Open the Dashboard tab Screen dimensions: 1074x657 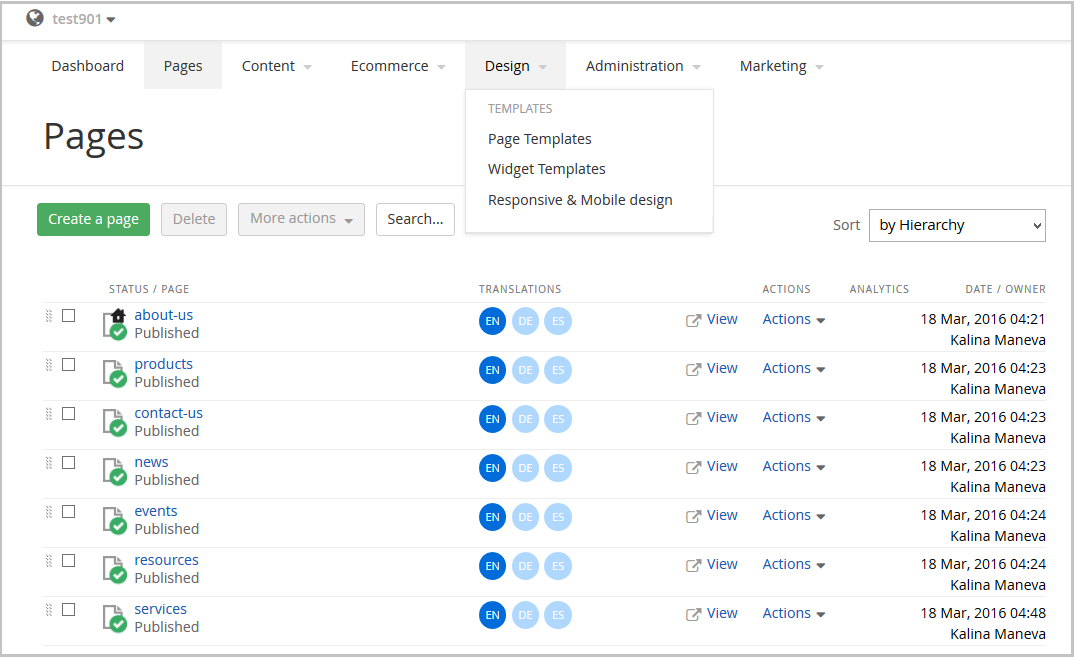click(x=88, y=66)
